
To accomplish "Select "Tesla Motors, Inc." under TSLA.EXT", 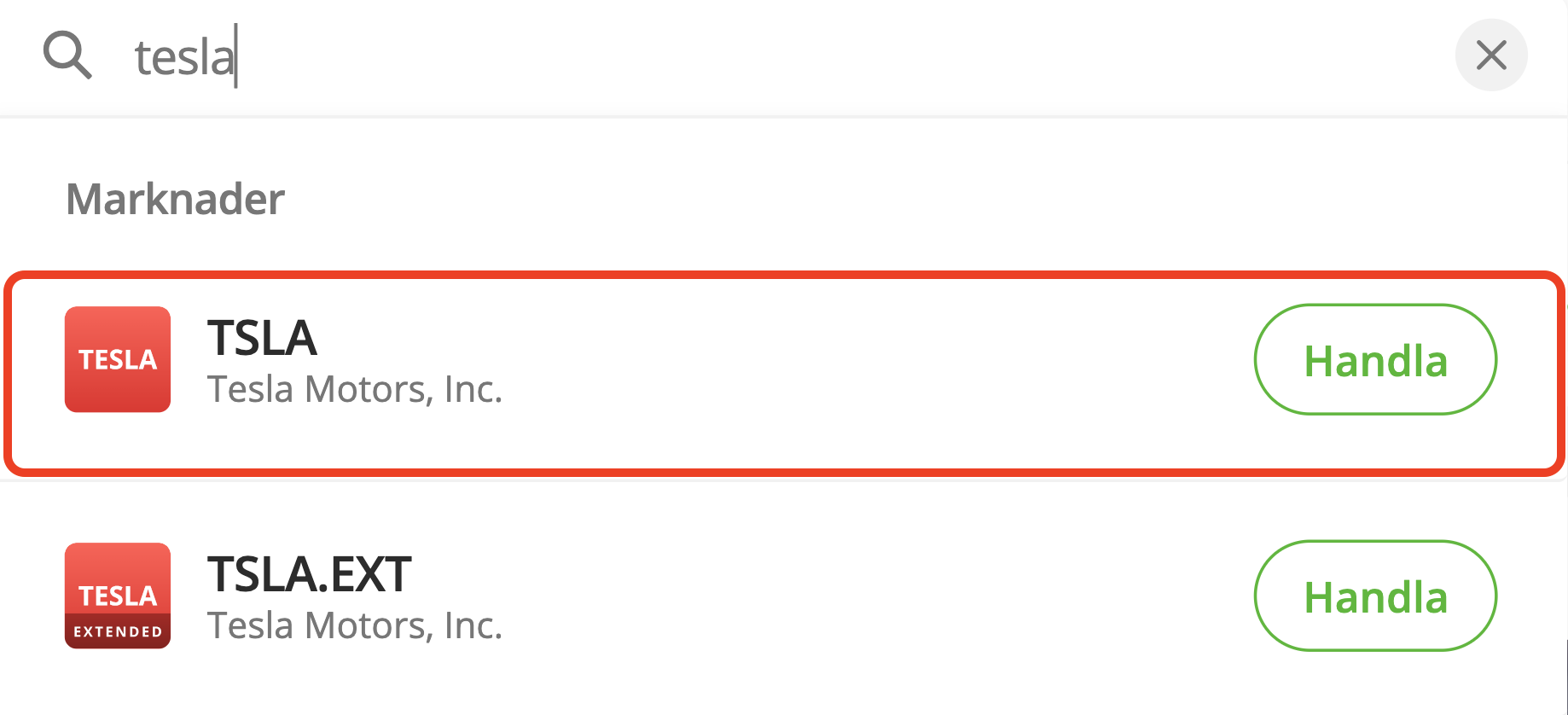I will [x=355, y=626].
